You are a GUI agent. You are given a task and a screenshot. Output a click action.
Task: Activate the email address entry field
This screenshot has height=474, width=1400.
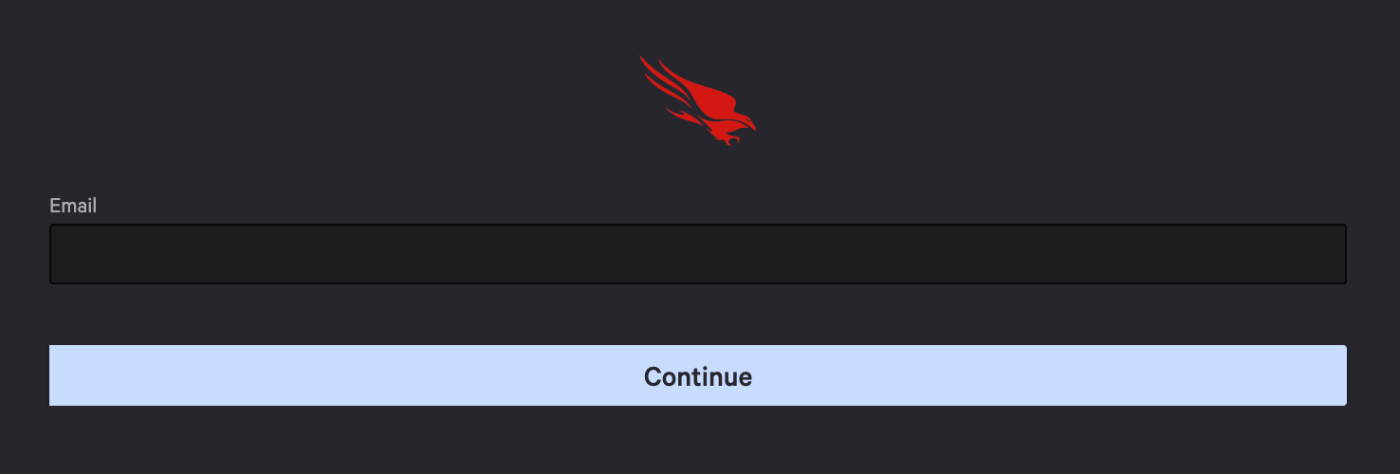[x=698, y=254]
